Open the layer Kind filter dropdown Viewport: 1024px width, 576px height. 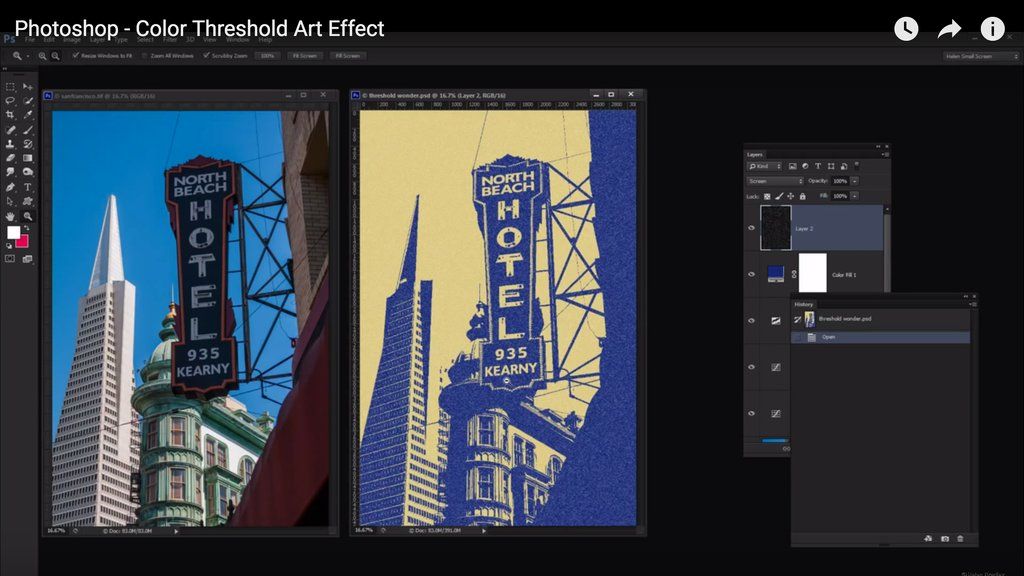coord(765,166)
